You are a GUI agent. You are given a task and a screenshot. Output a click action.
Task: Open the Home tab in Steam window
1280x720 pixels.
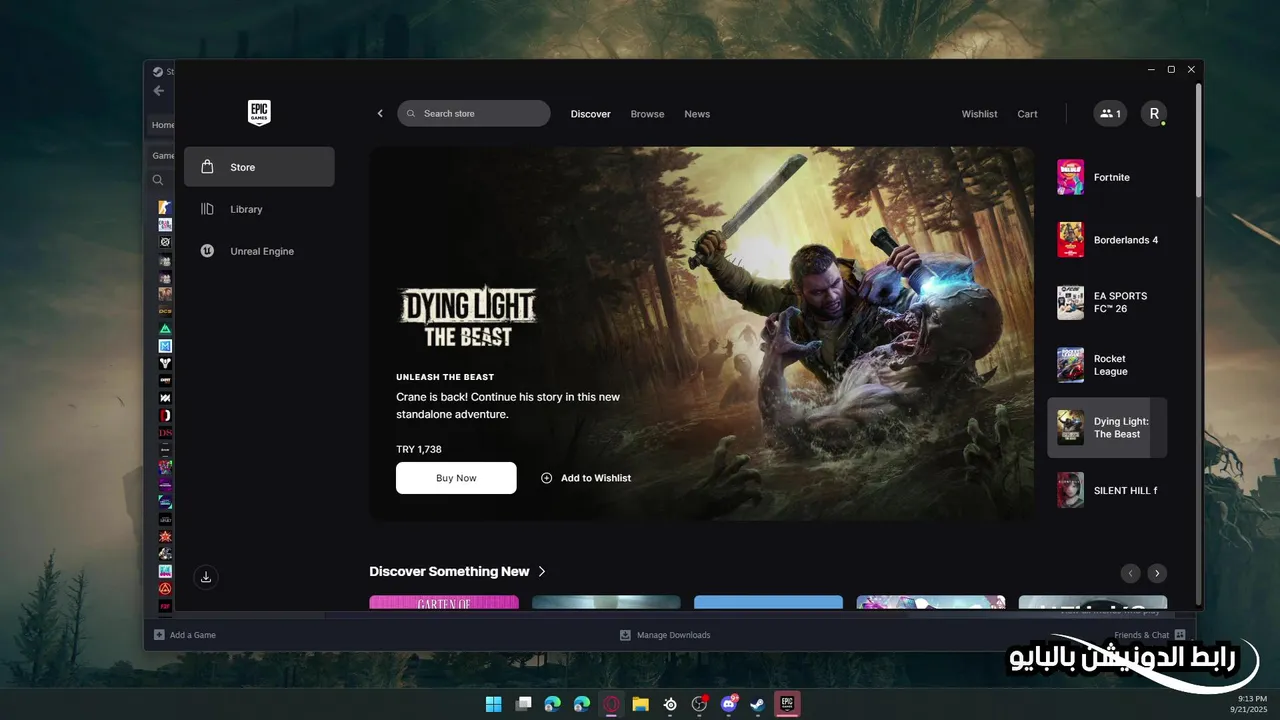pyautogui.click(x=163, y=125)
